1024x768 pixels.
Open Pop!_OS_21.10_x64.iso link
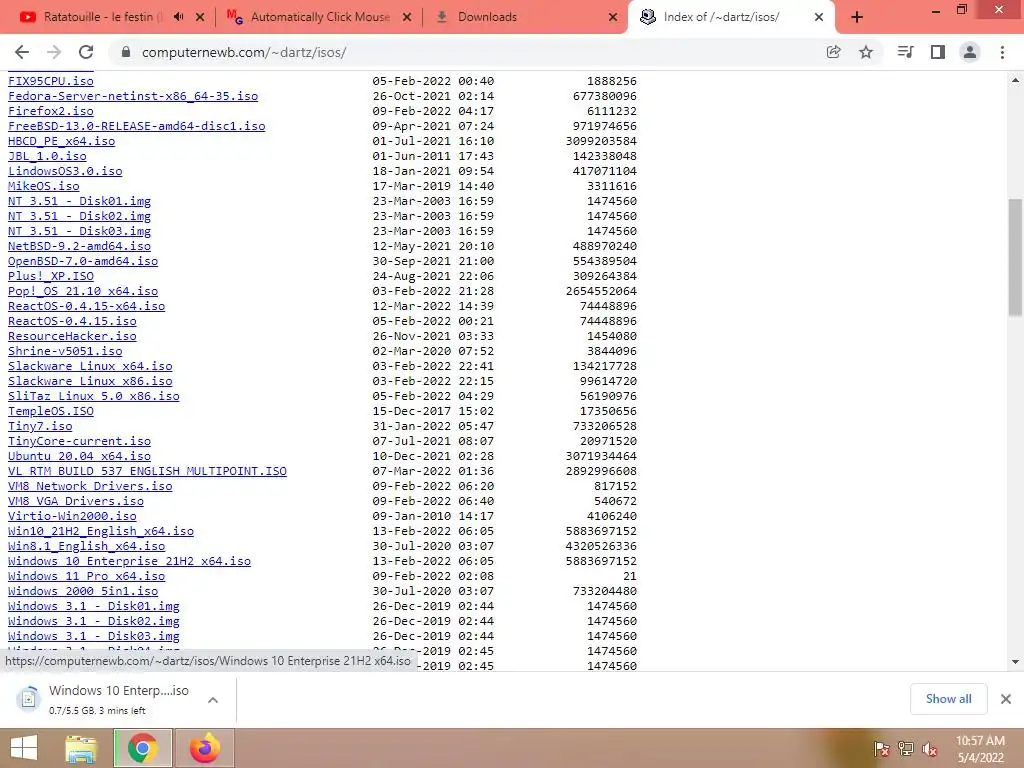pos(83,291)
